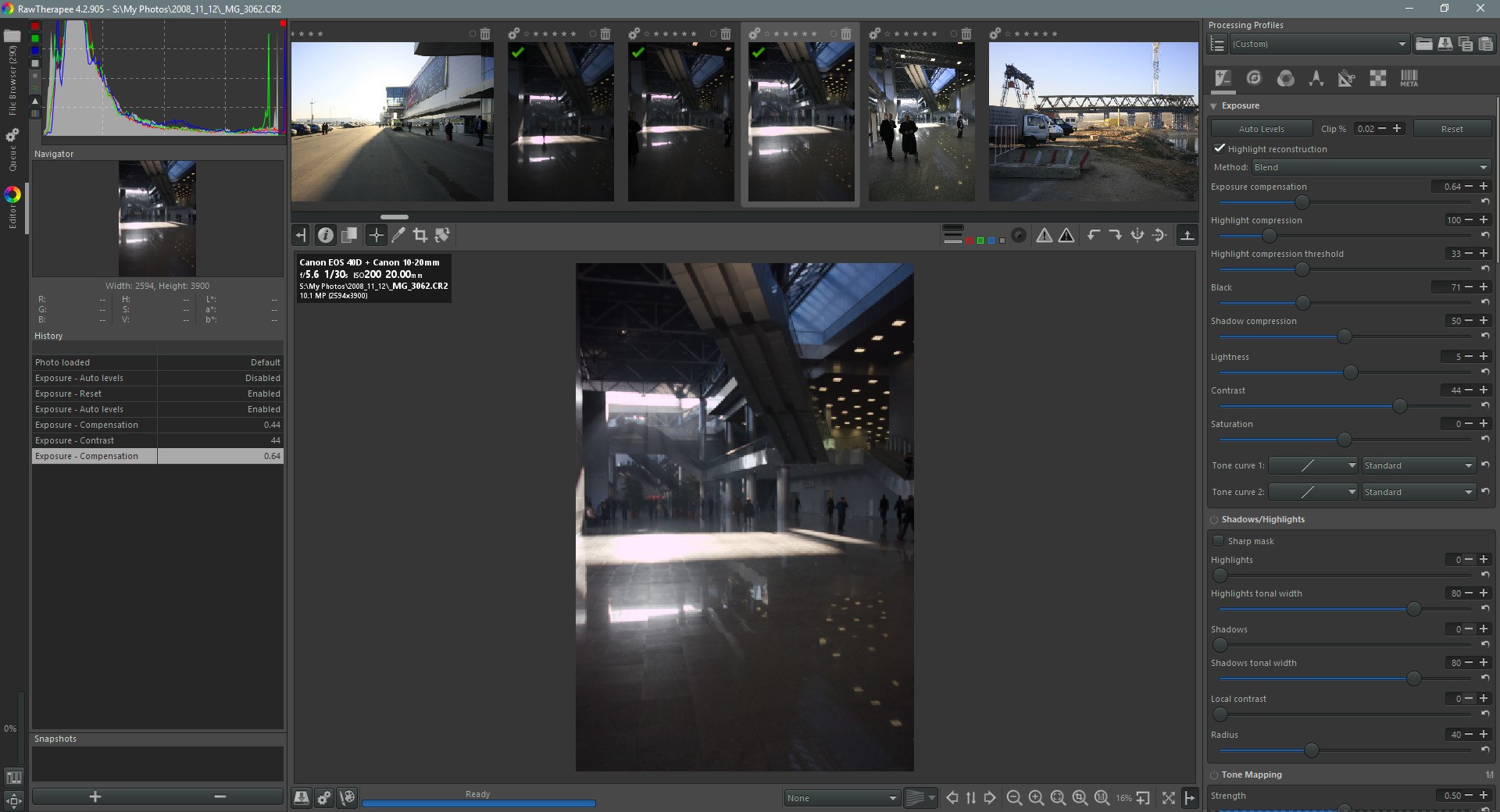Click the Contrast slider handle

(1399, 406)
